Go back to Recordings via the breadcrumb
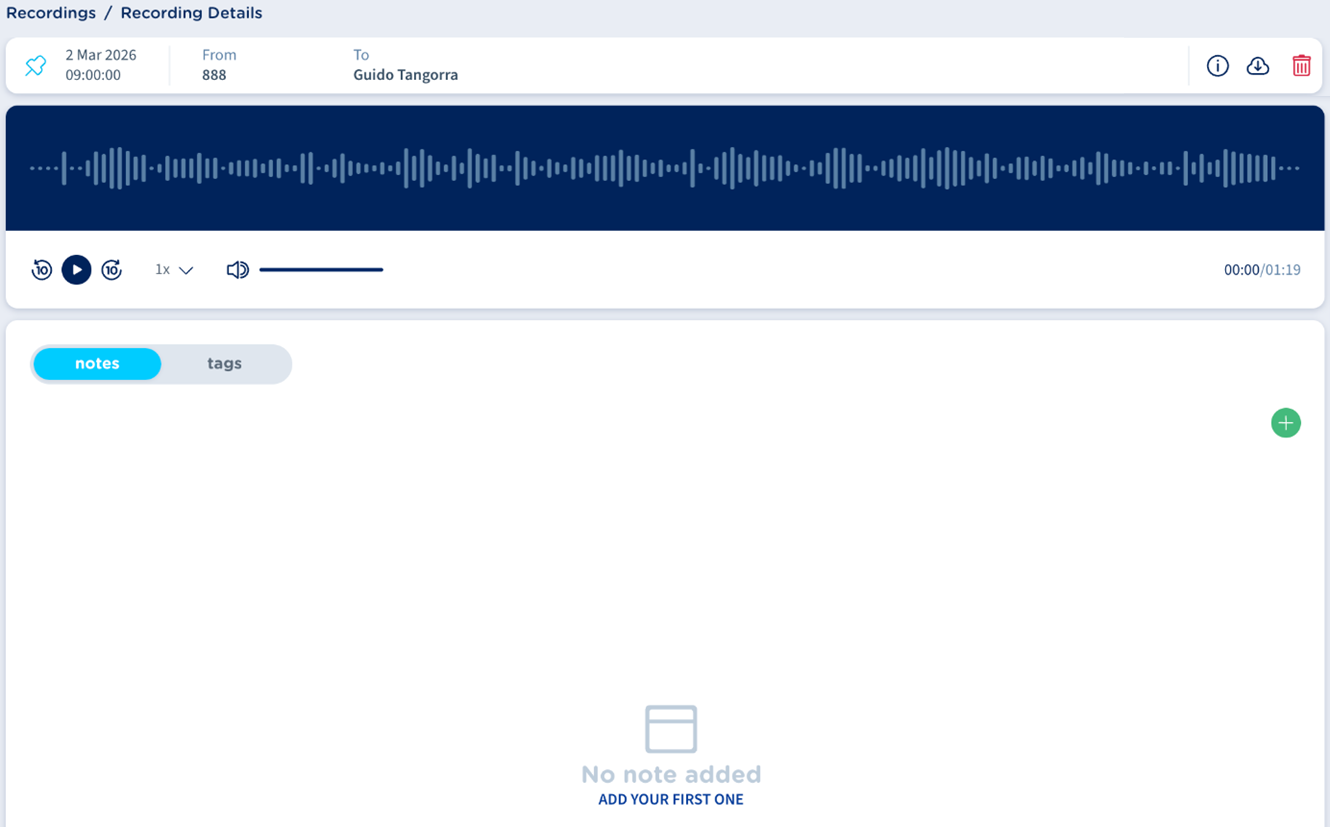The width and height of the screenshot is (1330, 827). [51, 13]
